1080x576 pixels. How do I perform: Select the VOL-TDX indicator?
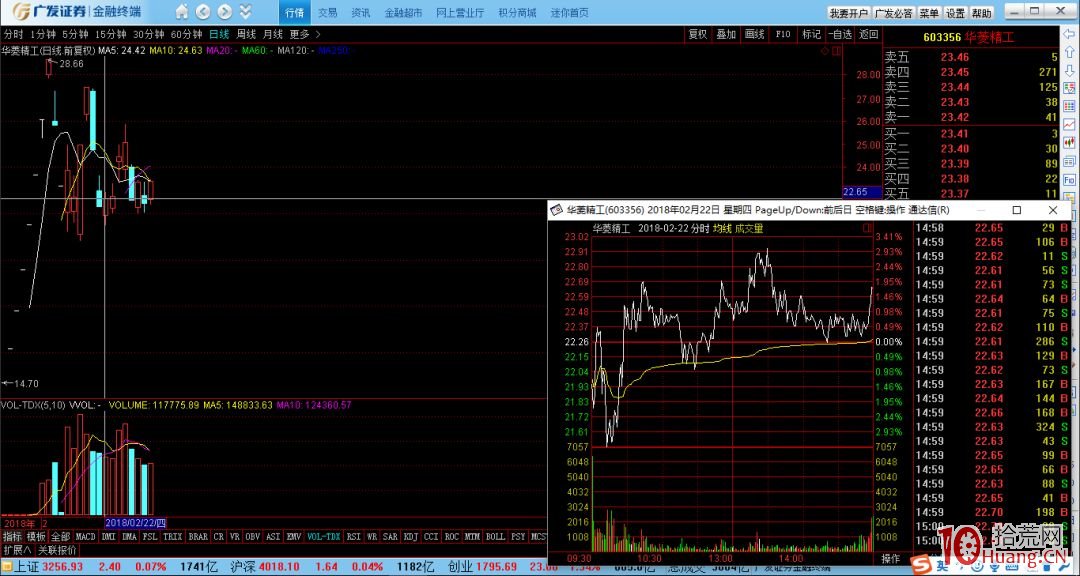click(x=324, y=536)
